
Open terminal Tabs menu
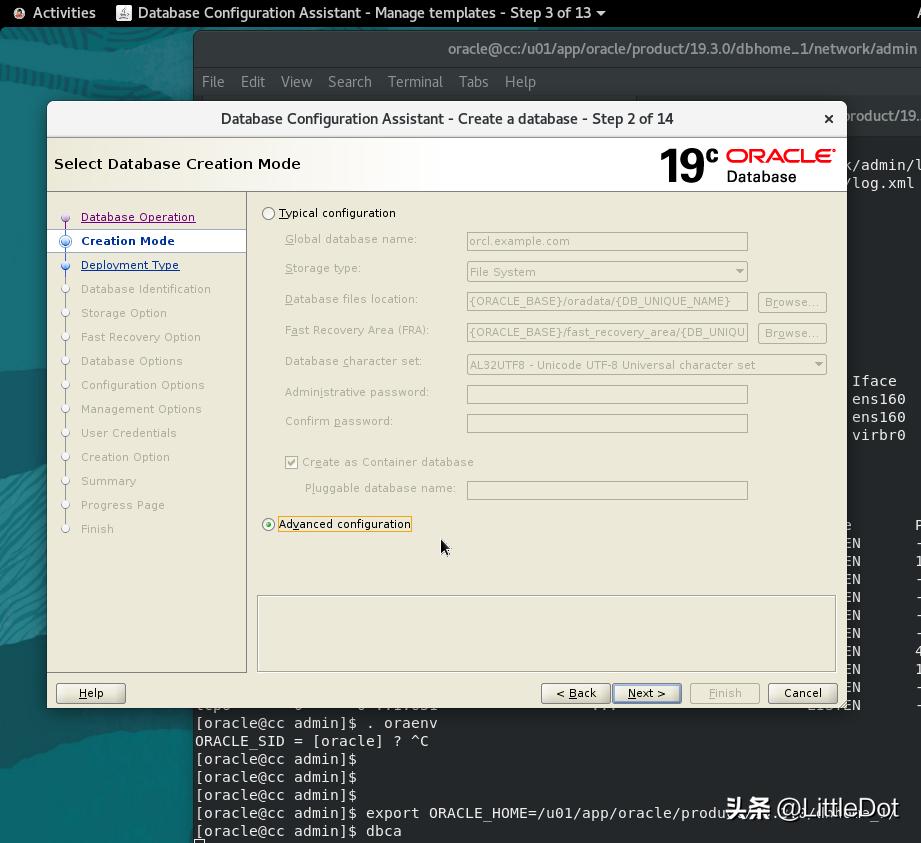coord(473,82)
